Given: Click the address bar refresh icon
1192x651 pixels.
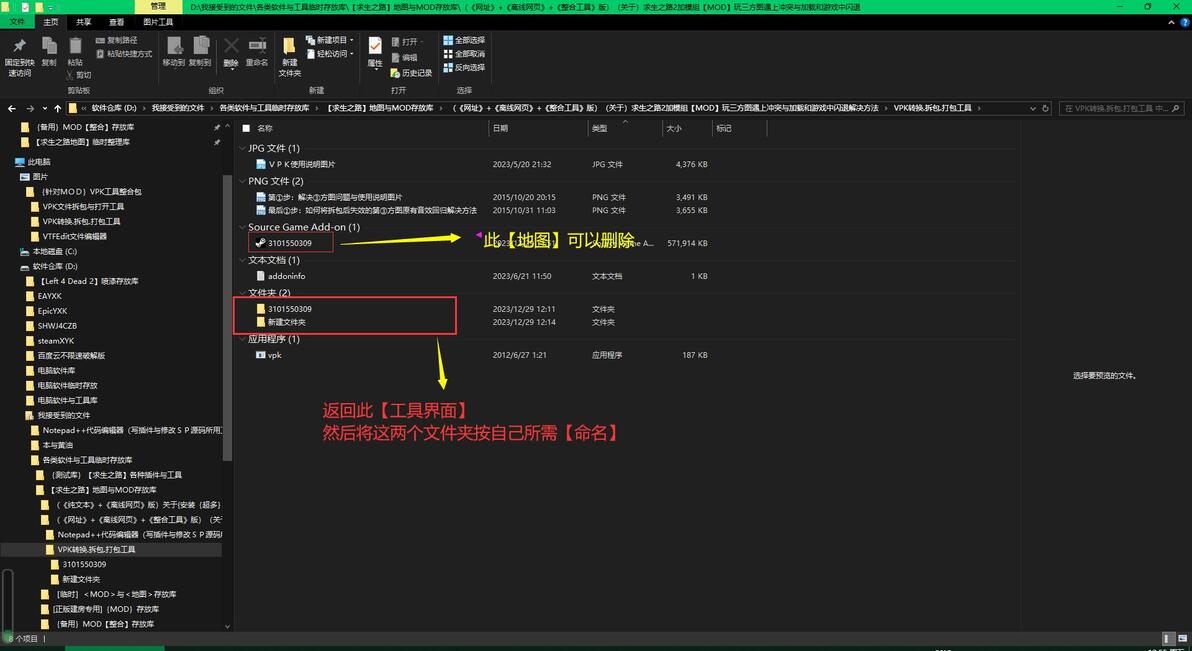Looking at the screenshot, I should [1045, 109].
